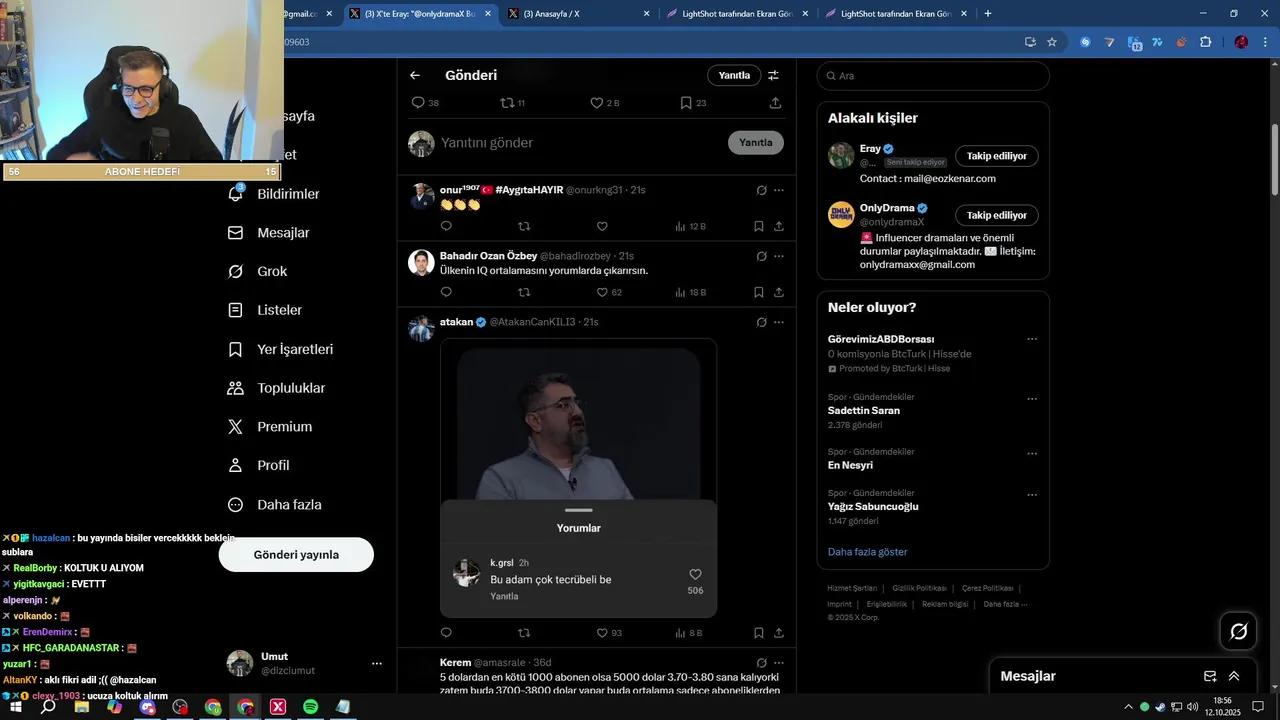1280x720 pixels.
Task: Open Profil in the sidebar
Action: pyautogui.click(x=258, y=465)
